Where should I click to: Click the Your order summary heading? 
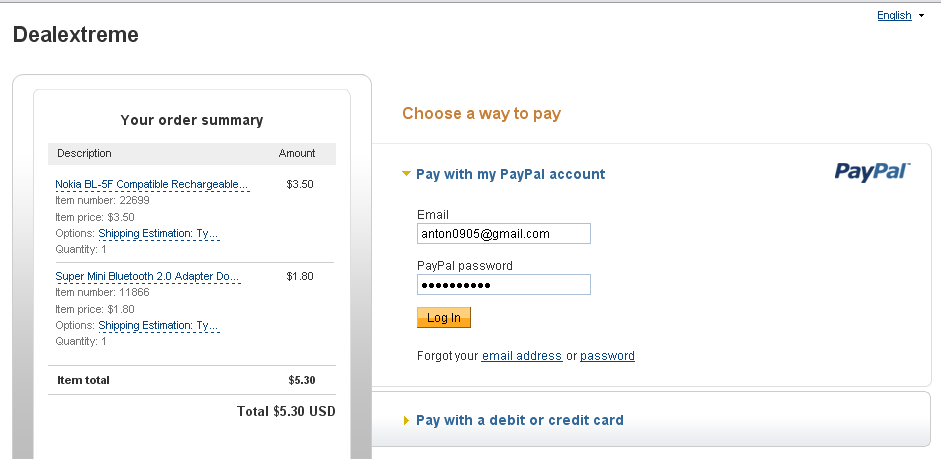(x=191, y=120)
